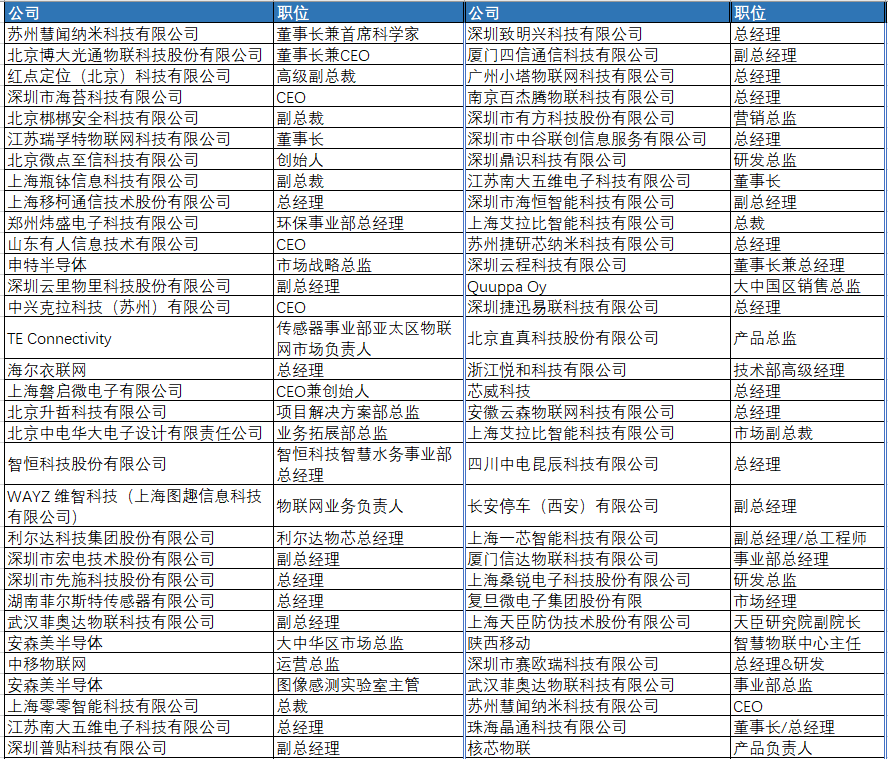Select the 江苏瑞孚特物联网科技有限公司 row entry

tap(138, 139)
